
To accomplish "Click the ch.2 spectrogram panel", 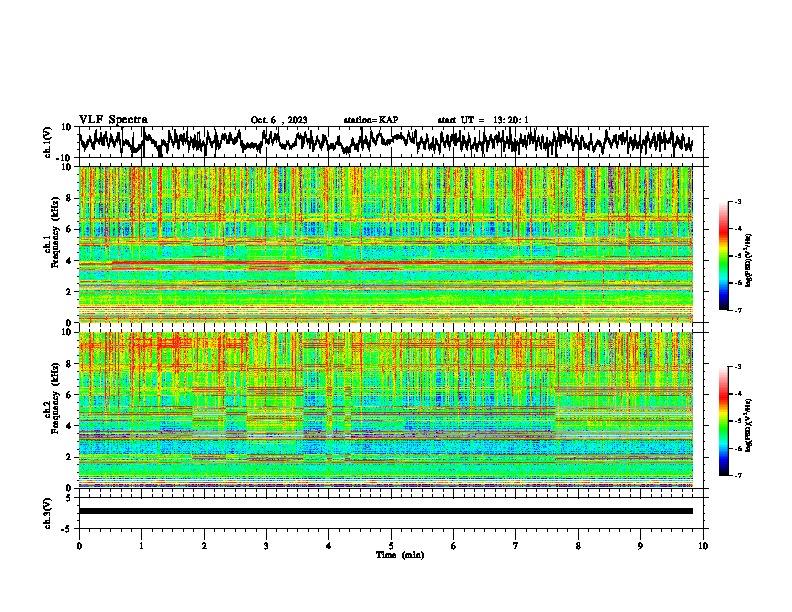I will (x=386, y=410).
